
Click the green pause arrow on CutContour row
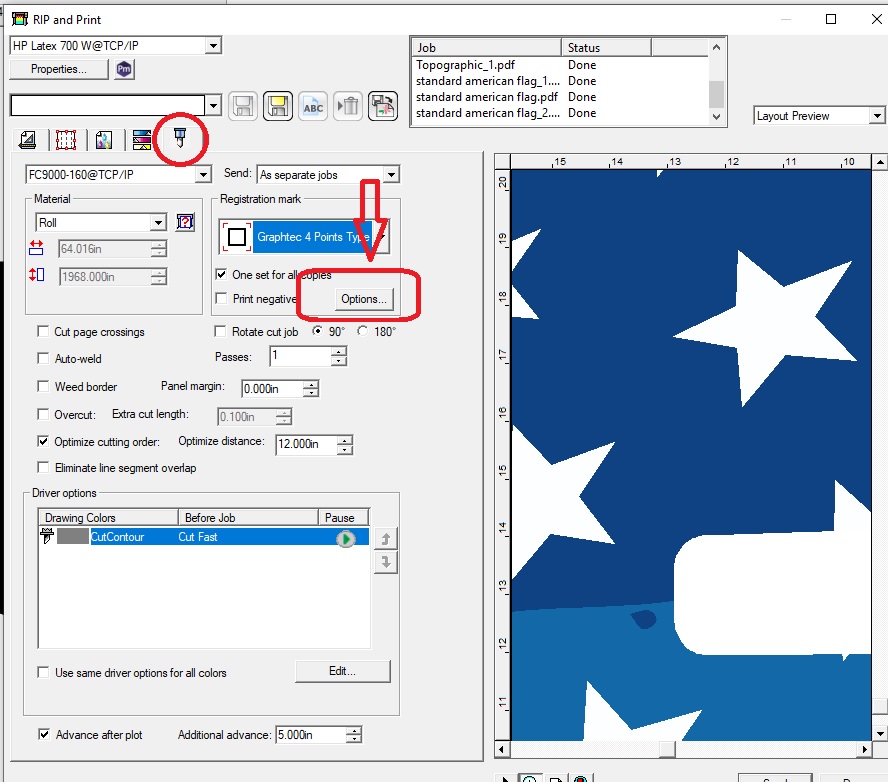[x=345, y=538]
